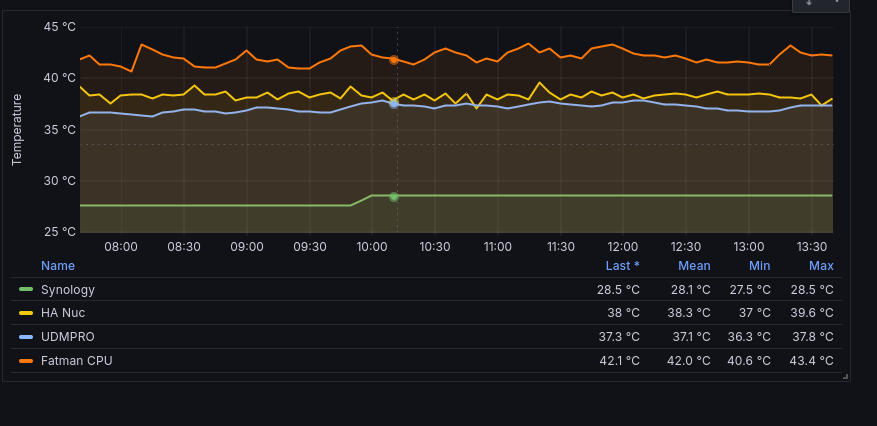The height and width of the screenshot is (426, 877).
Task: Click the orange Fatman CPU data point
Action: coord(394,60)
